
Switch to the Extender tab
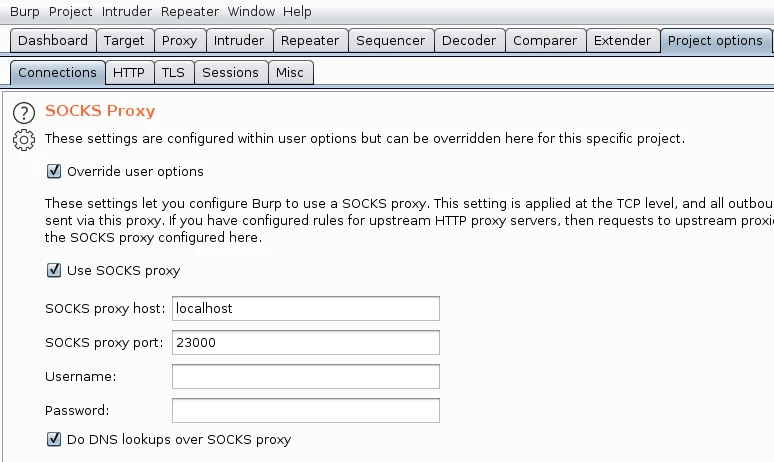pyautogui.click(x=622, y=40)
